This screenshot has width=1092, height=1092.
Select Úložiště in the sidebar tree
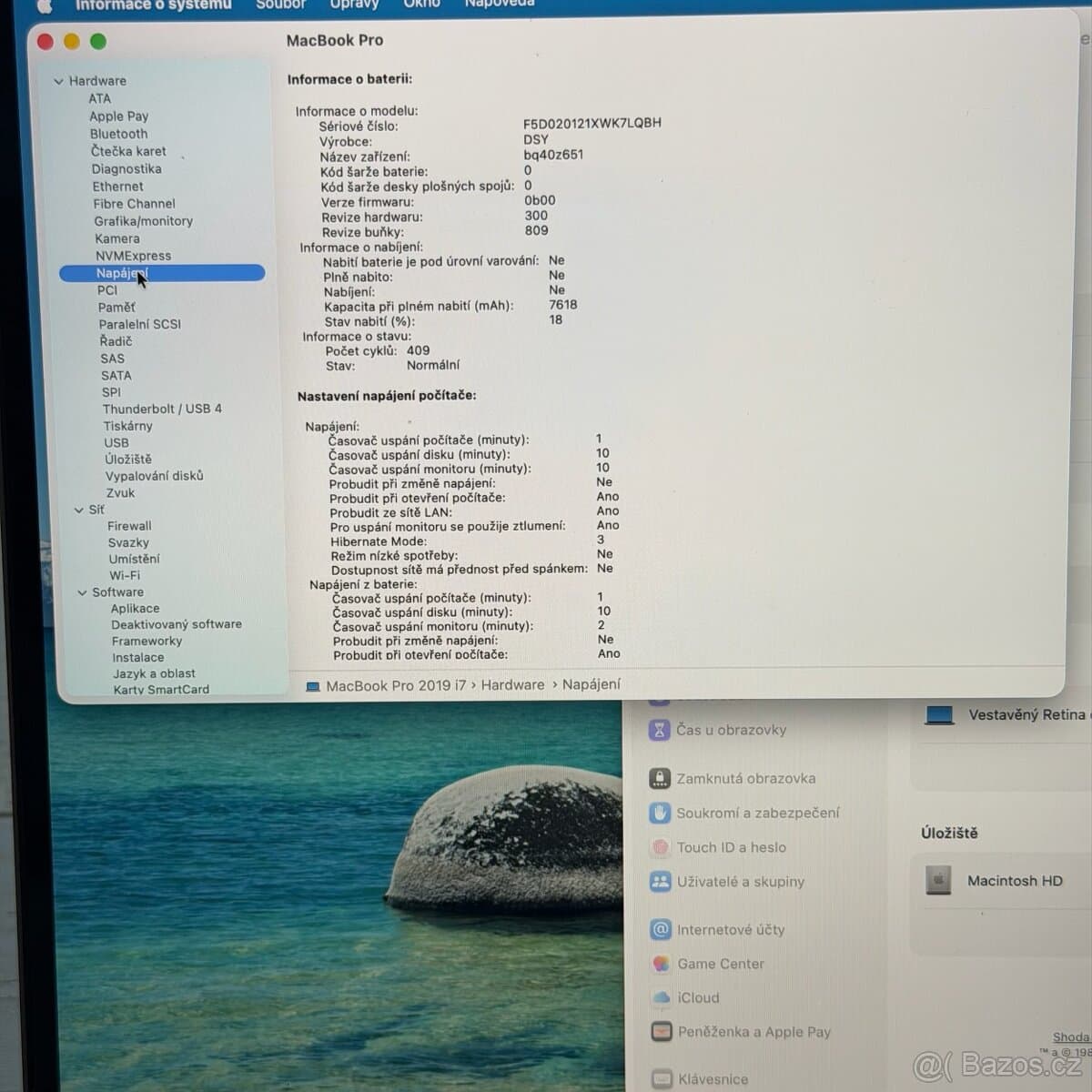(128, 460)
